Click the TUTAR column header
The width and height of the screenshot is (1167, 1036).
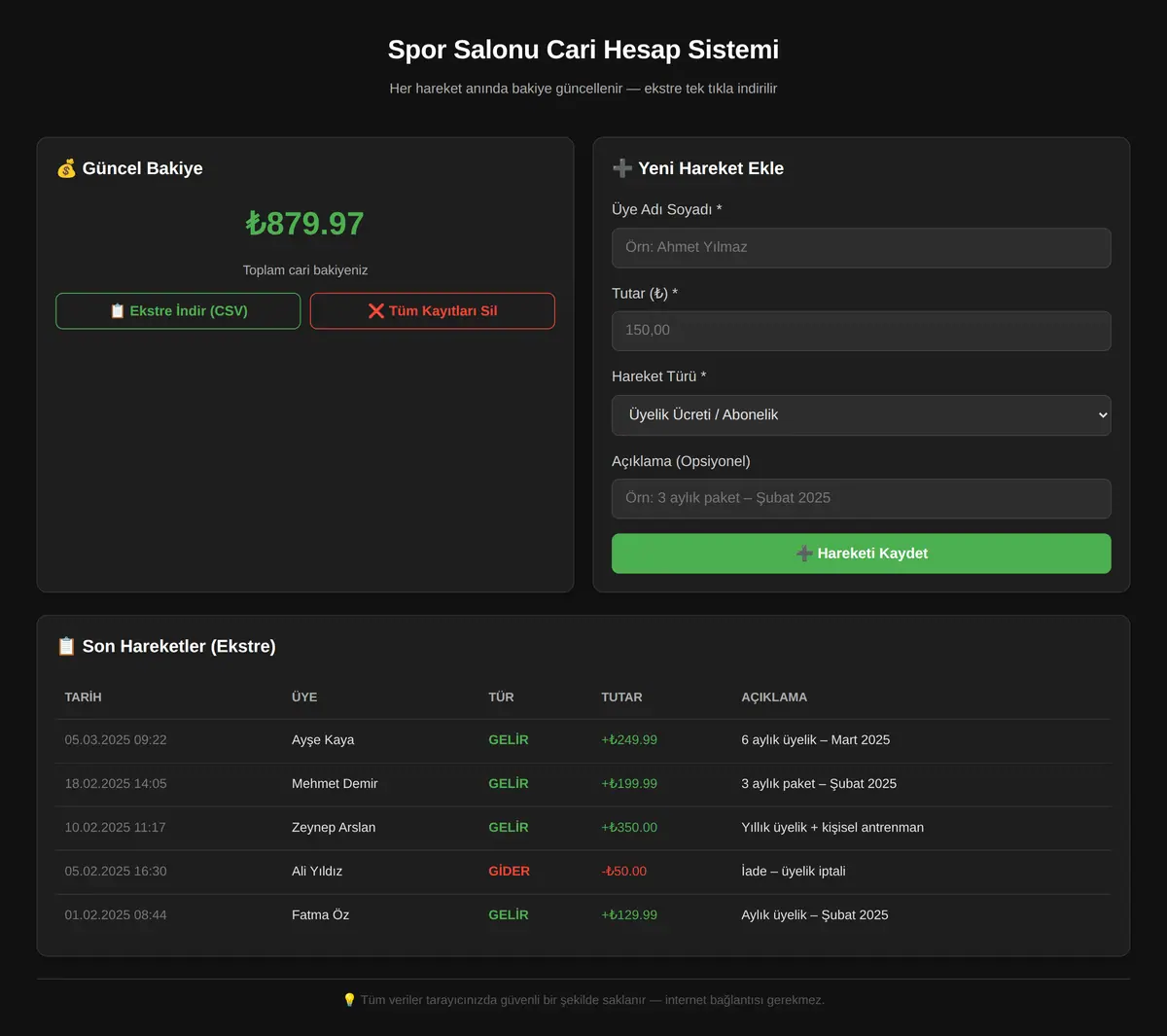[x=621, y=697]
